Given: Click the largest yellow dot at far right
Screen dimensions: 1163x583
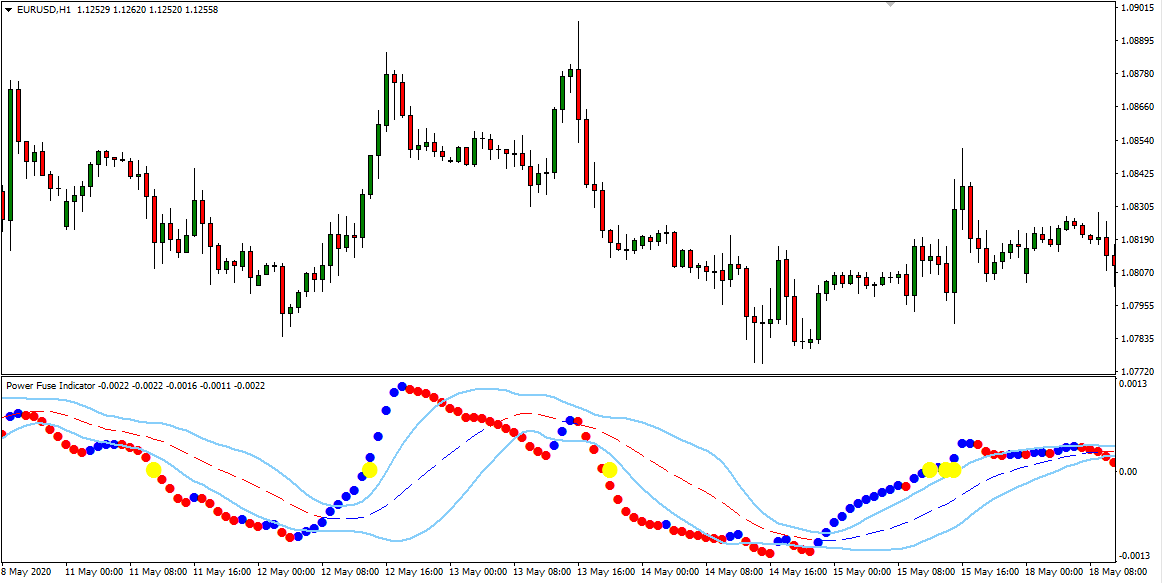Looking at the screenshot, I should coord(950,469).
